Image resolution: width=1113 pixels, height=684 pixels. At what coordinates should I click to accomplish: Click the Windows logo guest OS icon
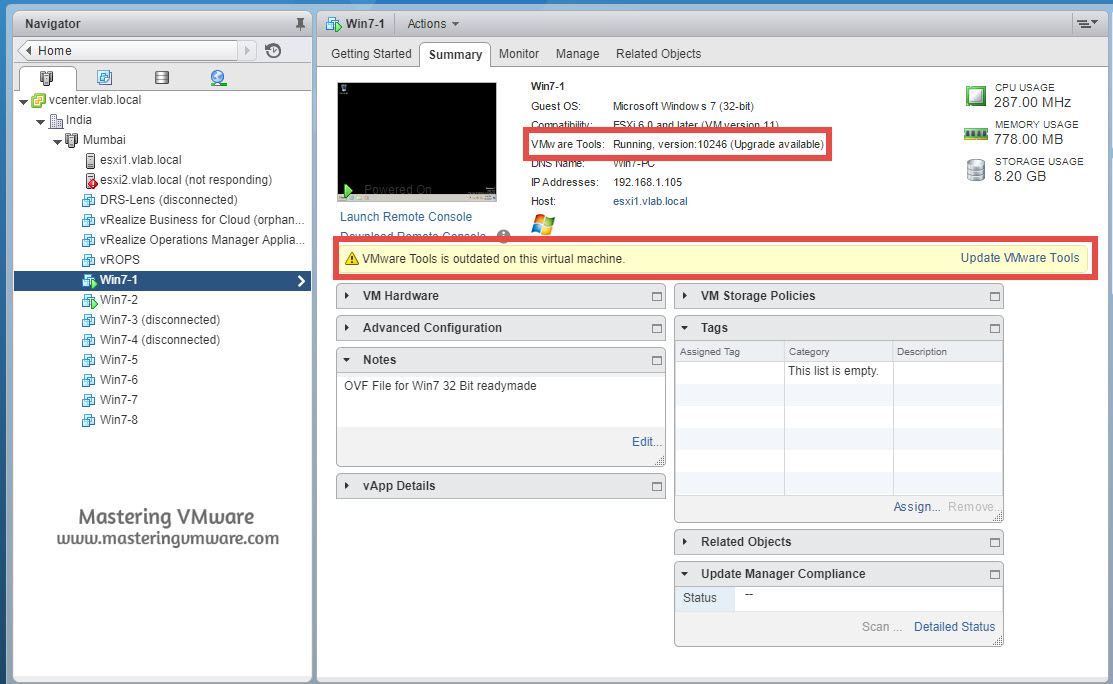click(543, 224)
